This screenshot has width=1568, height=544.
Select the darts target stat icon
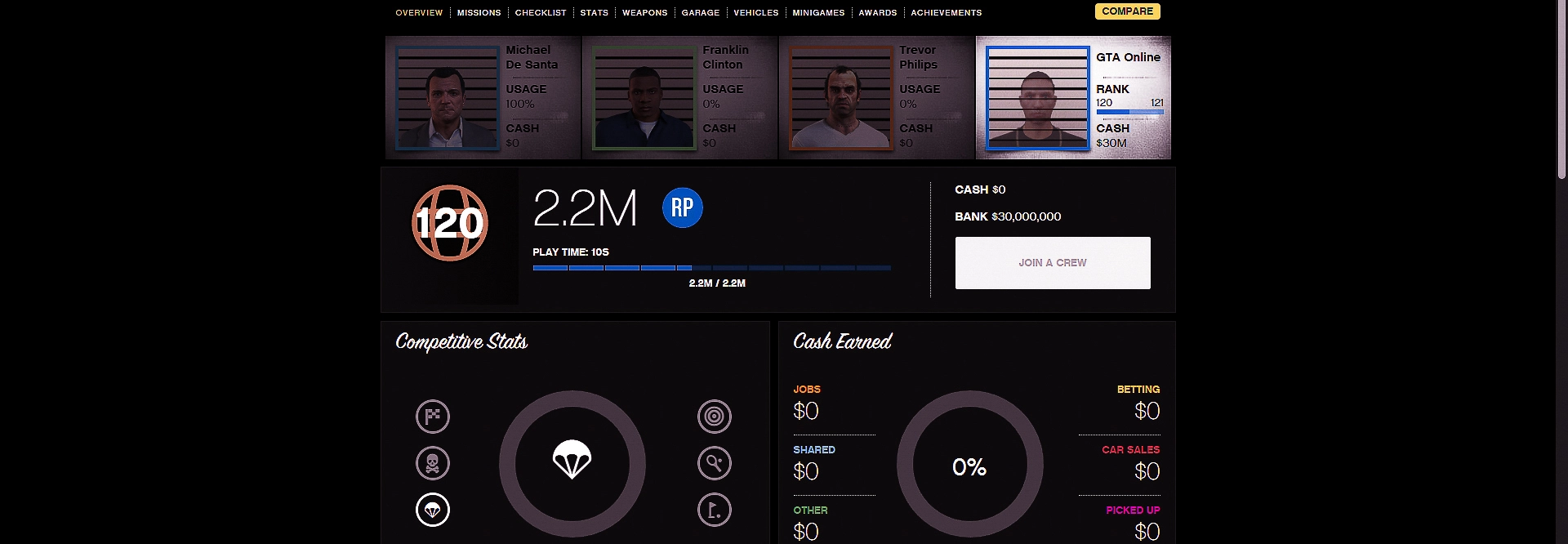click(715, 417)
